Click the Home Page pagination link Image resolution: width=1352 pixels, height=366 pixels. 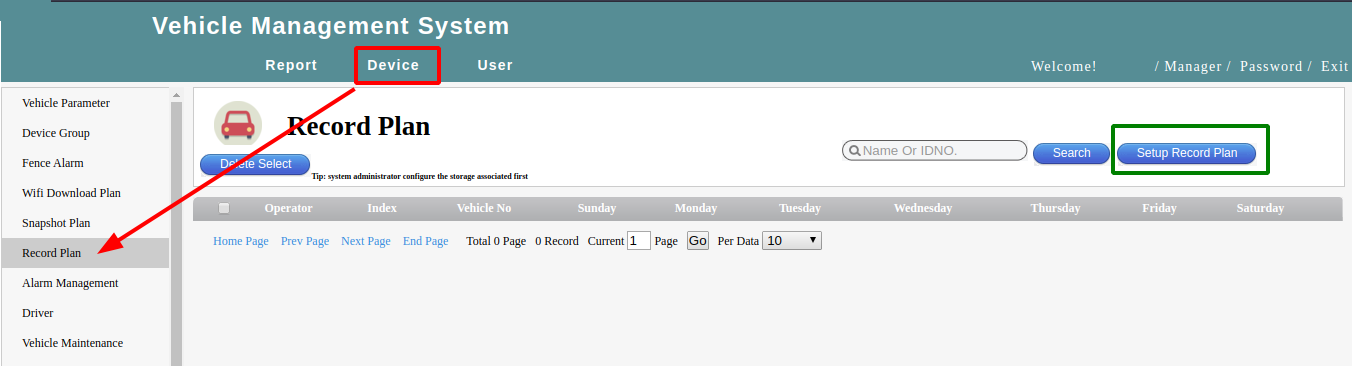(241, 241)
